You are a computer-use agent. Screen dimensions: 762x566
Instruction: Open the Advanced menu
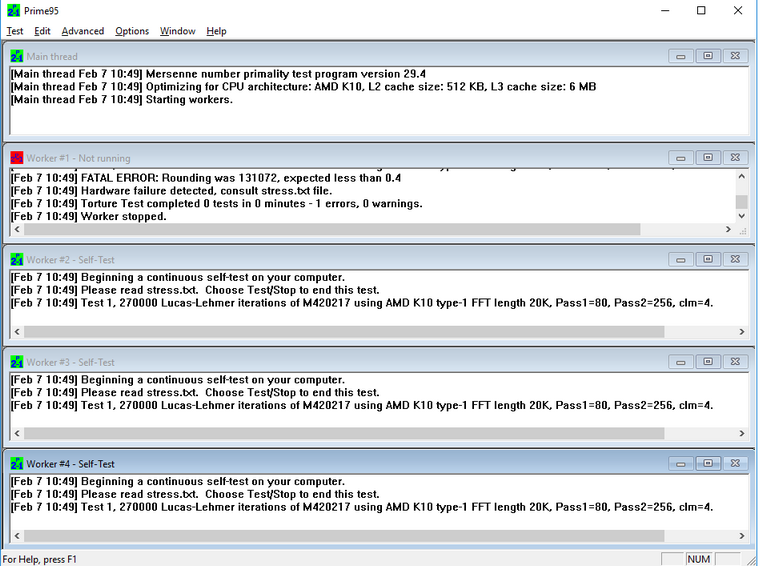coord(83,31)
